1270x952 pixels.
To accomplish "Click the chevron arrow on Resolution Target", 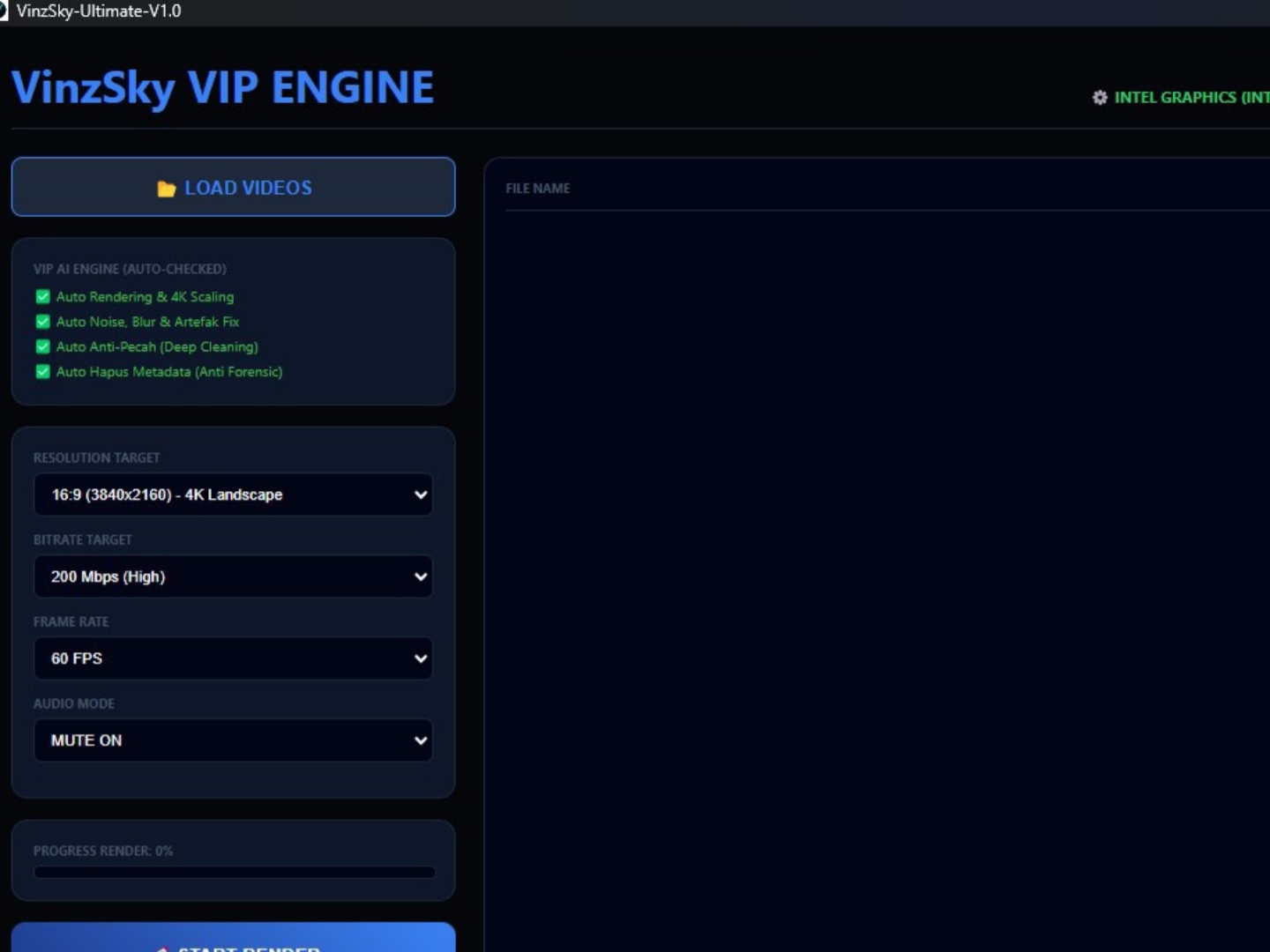I will [421, 495].
